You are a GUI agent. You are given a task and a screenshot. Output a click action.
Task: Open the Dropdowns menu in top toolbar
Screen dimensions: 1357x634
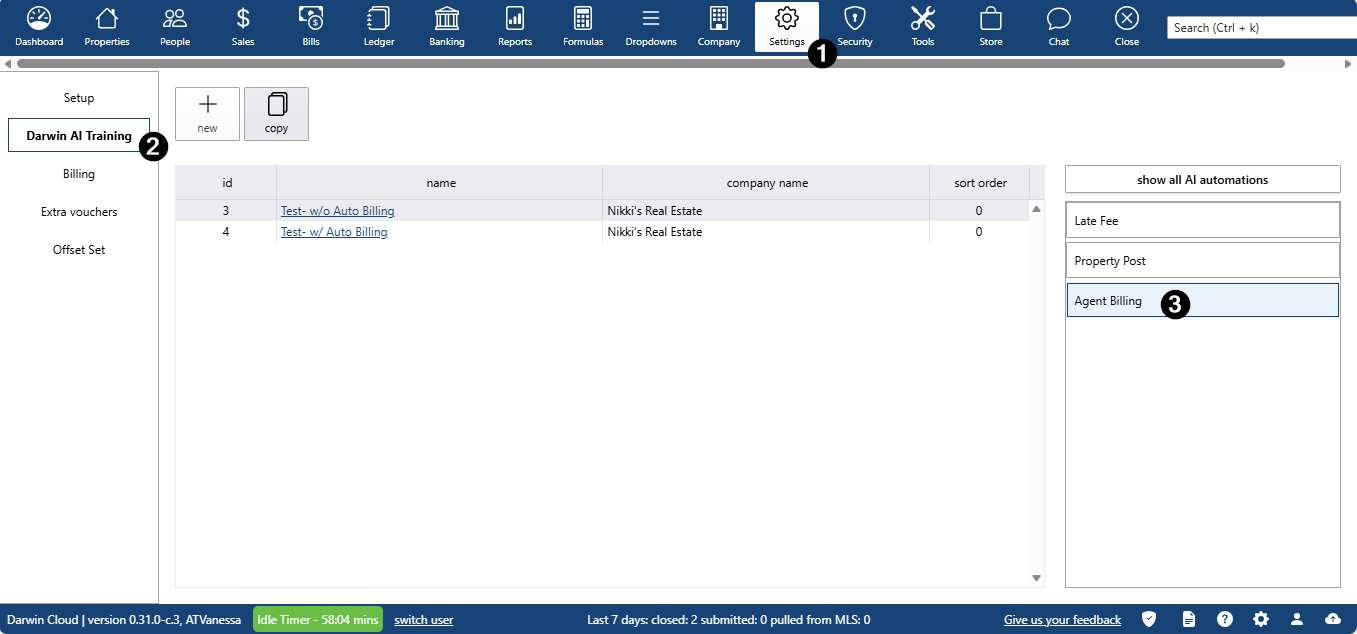point(651,26)
